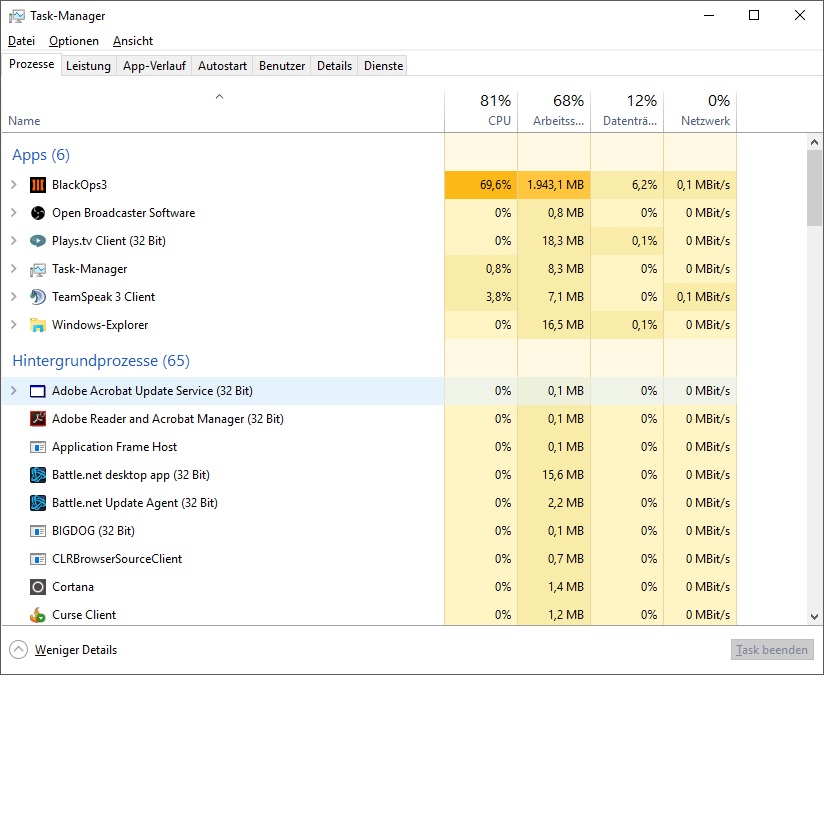The height and width of the screenshot is (827, 824).
Task: Click the Weniger Details arrow circle icon
Action: click(x=18, y=650)
